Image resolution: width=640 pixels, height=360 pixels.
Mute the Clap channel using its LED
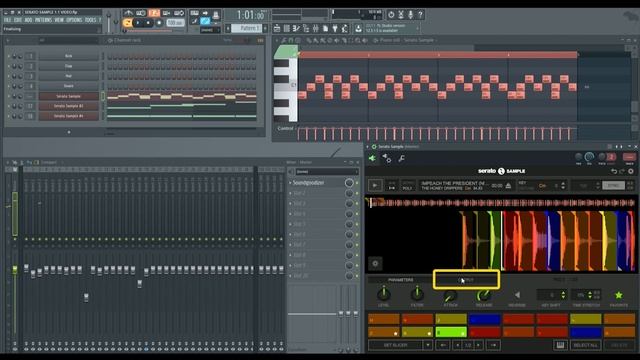tap(9, 66)
